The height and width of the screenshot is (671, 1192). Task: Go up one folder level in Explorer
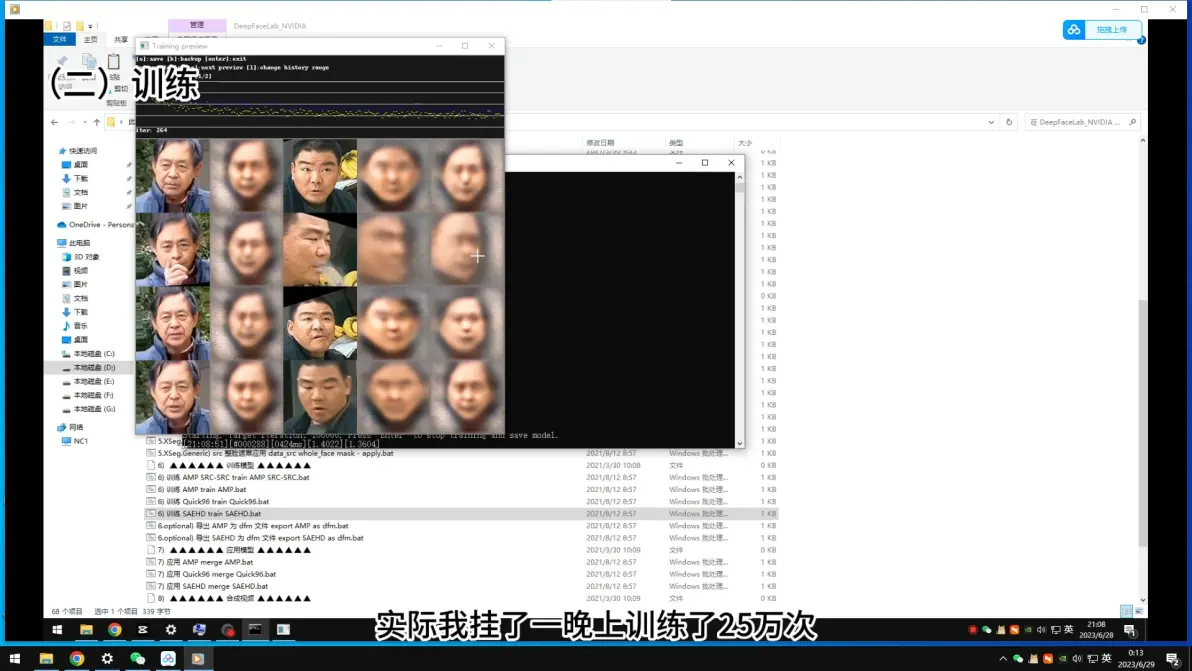[97, 122]
